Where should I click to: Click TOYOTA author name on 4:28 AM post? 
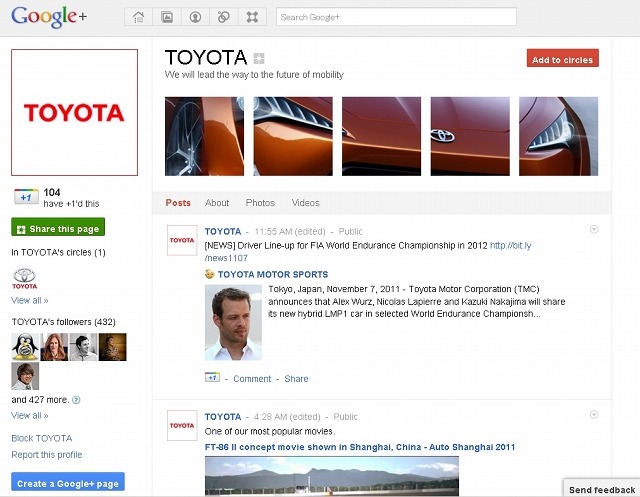coord(223,417)
